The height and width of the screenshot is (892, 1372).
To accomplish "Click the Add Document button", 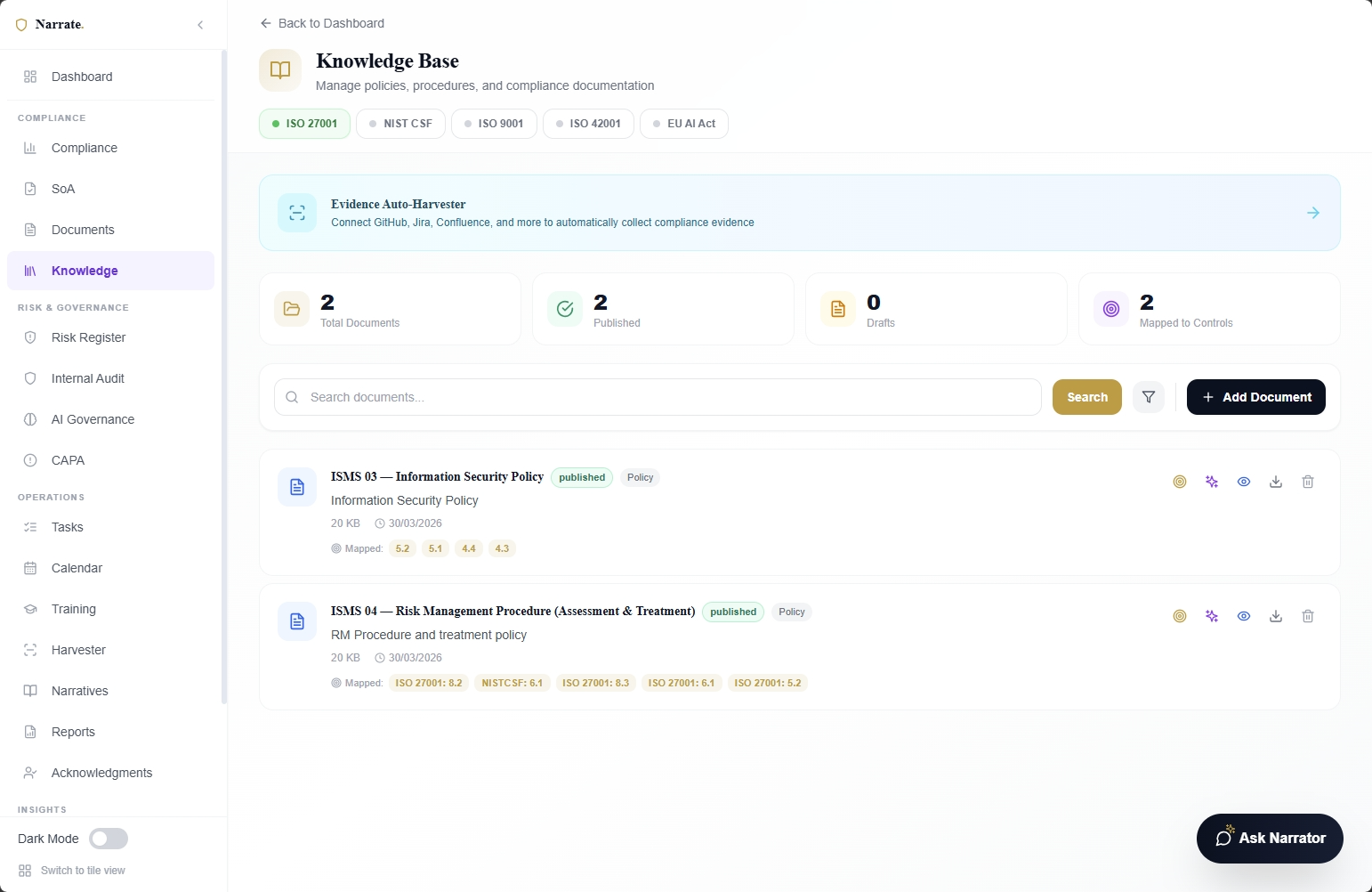I will 1255,397.
